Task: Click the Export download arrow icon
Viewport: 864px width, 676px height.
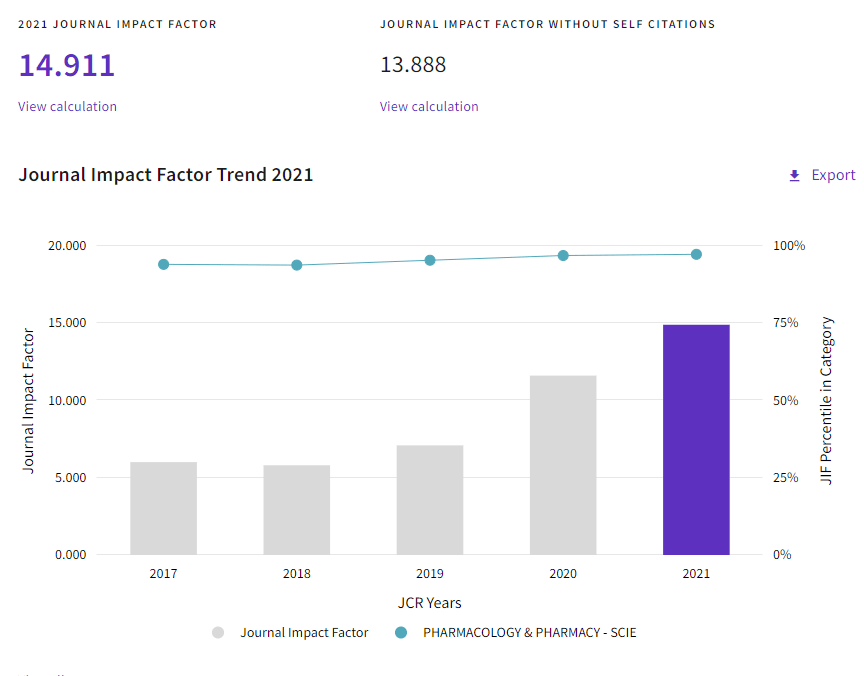Action: pyautogui.click(x=795, y=176)
